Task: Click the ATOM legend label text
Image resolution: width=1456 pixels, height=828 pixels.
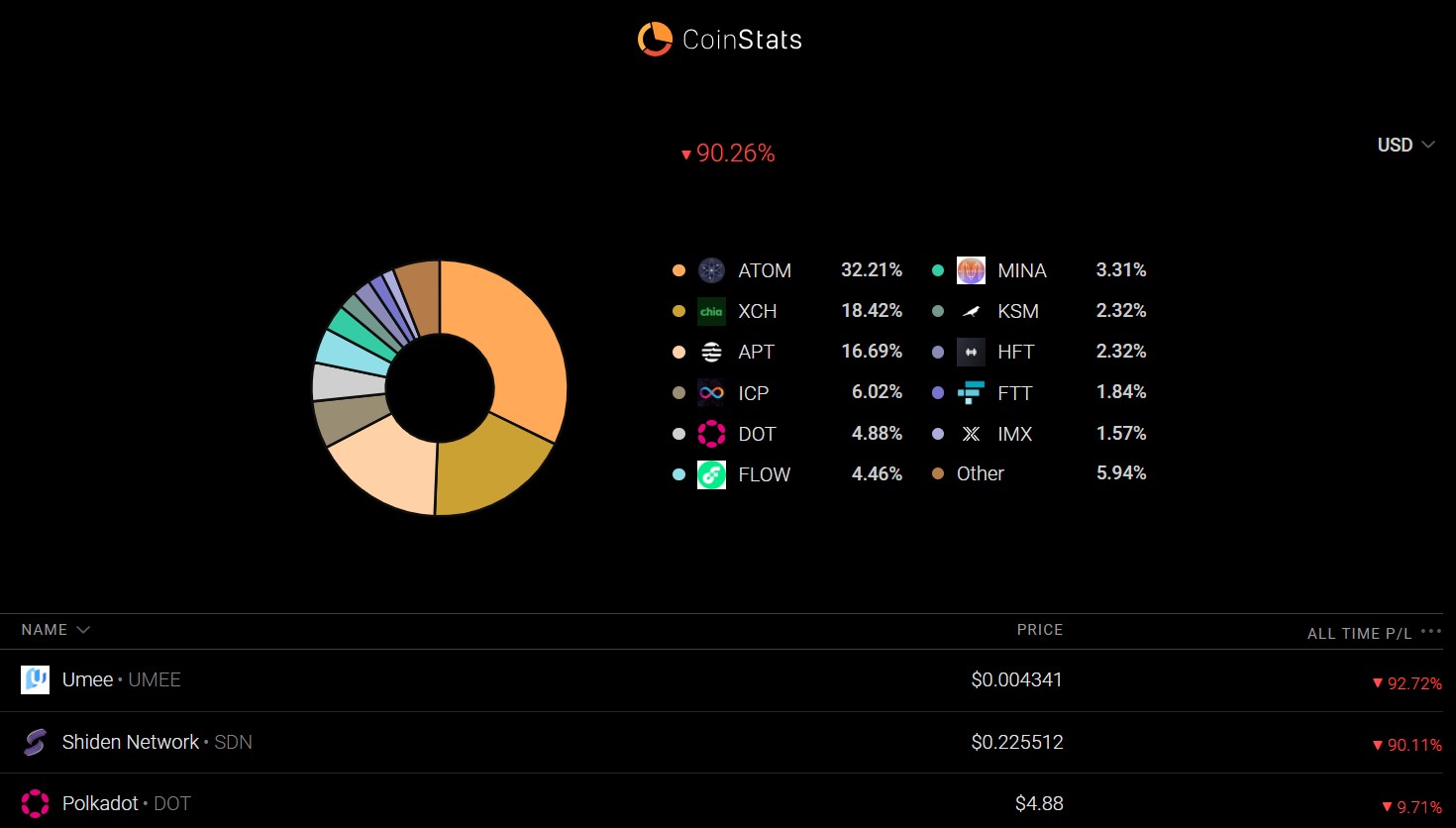Action: [x=765, y=270]
